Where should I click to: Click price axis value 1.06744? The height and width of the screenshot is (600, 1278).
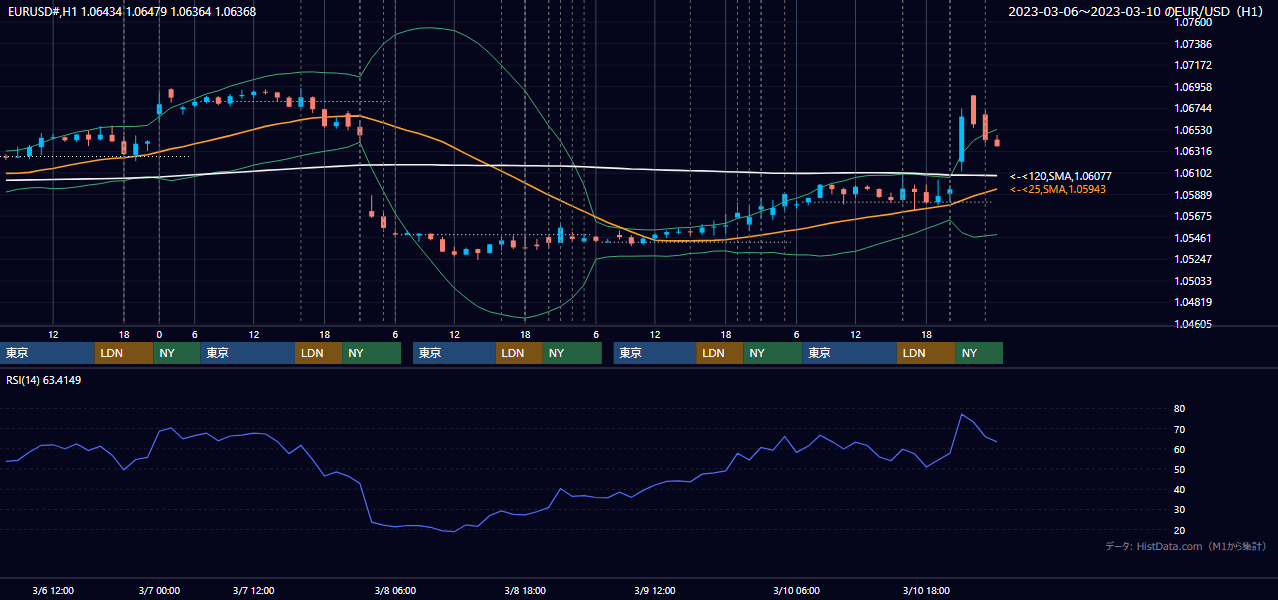click(x=1192, y=109)
